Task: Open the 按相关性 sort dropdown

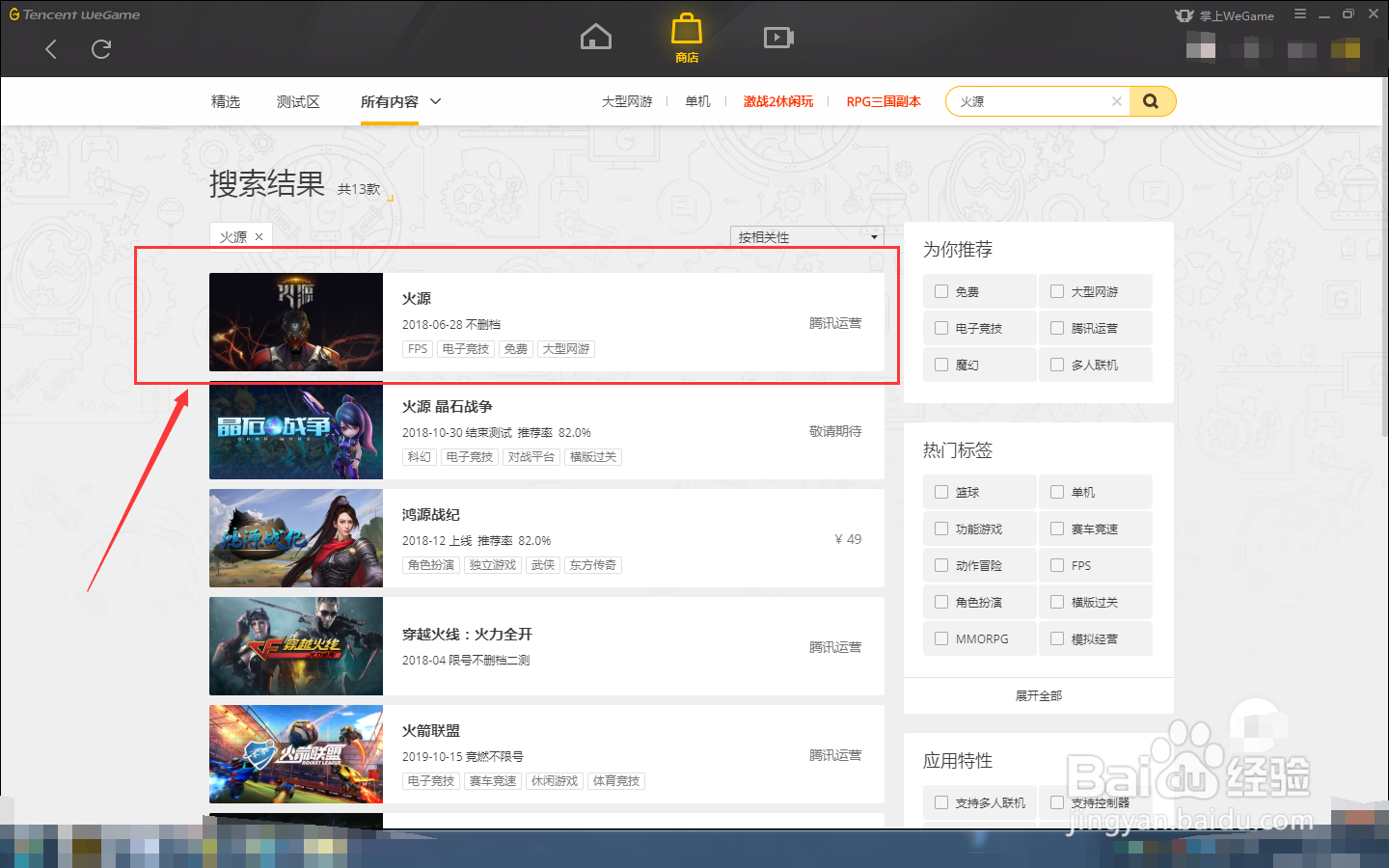Action: pyautogui.click(x=806, y=236)
